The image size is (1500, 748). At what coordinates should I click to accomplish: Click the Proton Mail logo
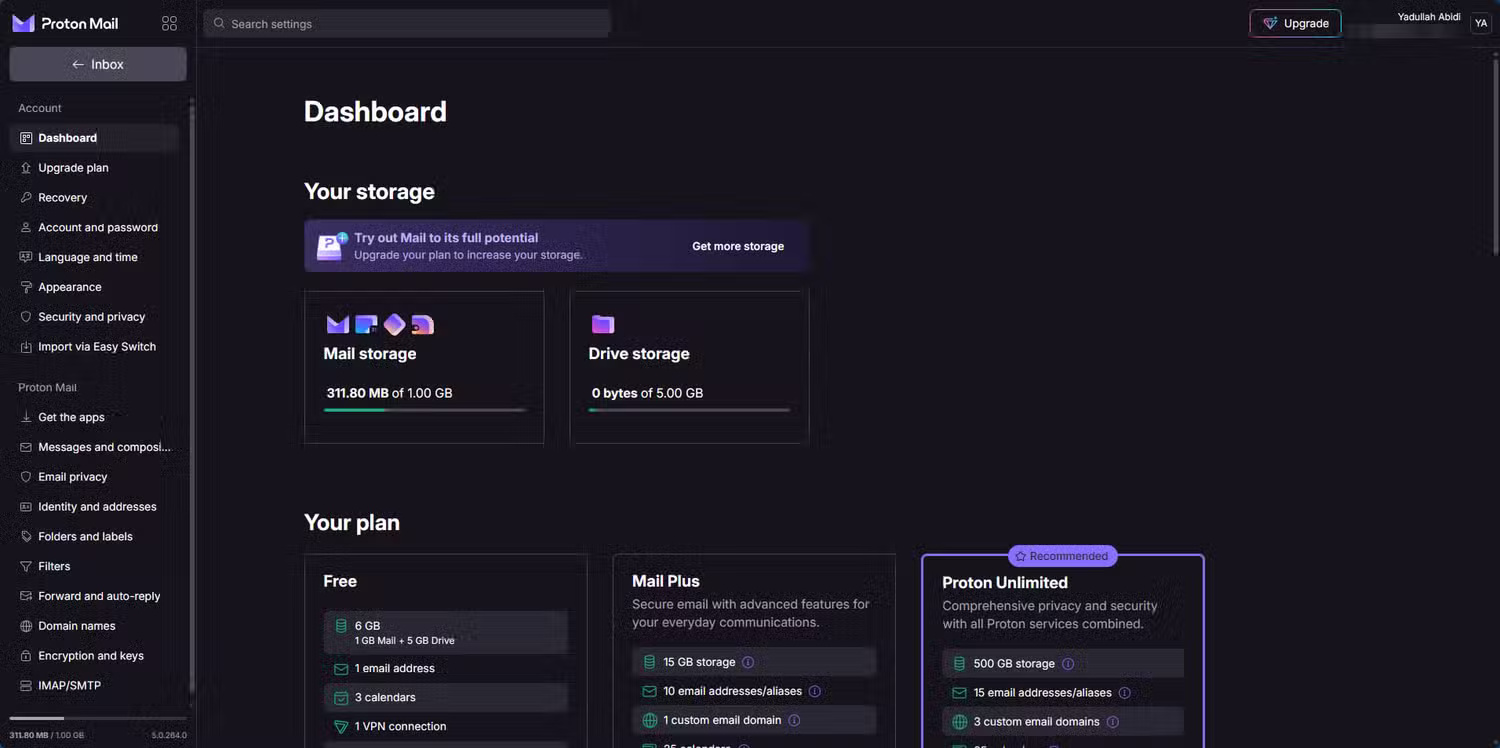[66, 23]
